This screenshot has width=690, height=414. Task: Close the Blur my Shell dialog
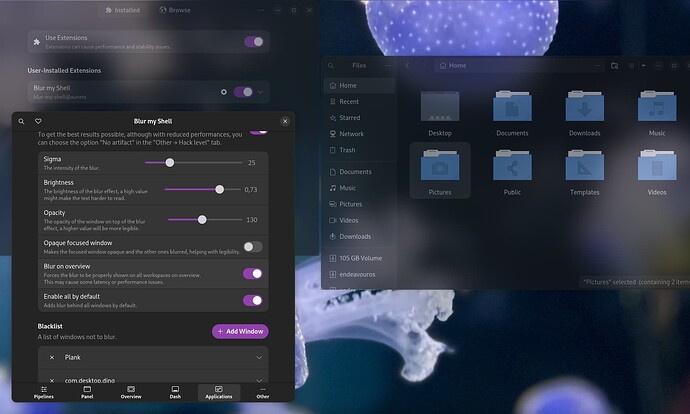(x=285, y=121)
